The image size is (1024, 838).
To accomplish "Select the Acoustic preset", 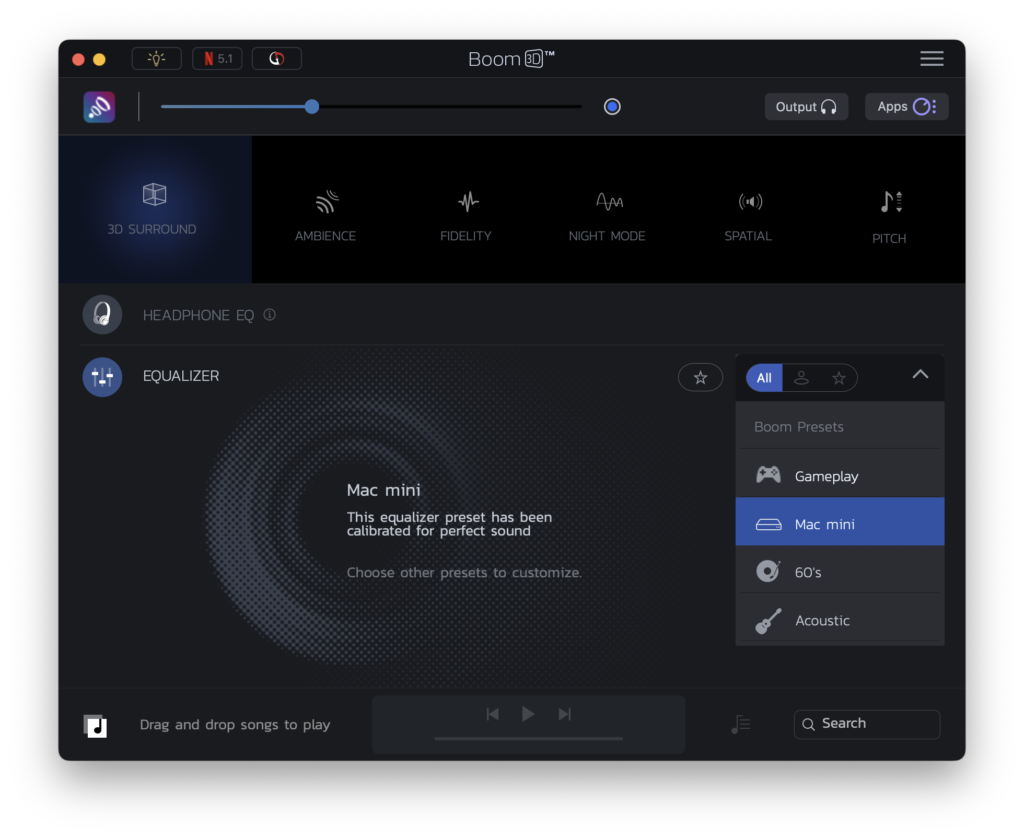I will 840,620.
